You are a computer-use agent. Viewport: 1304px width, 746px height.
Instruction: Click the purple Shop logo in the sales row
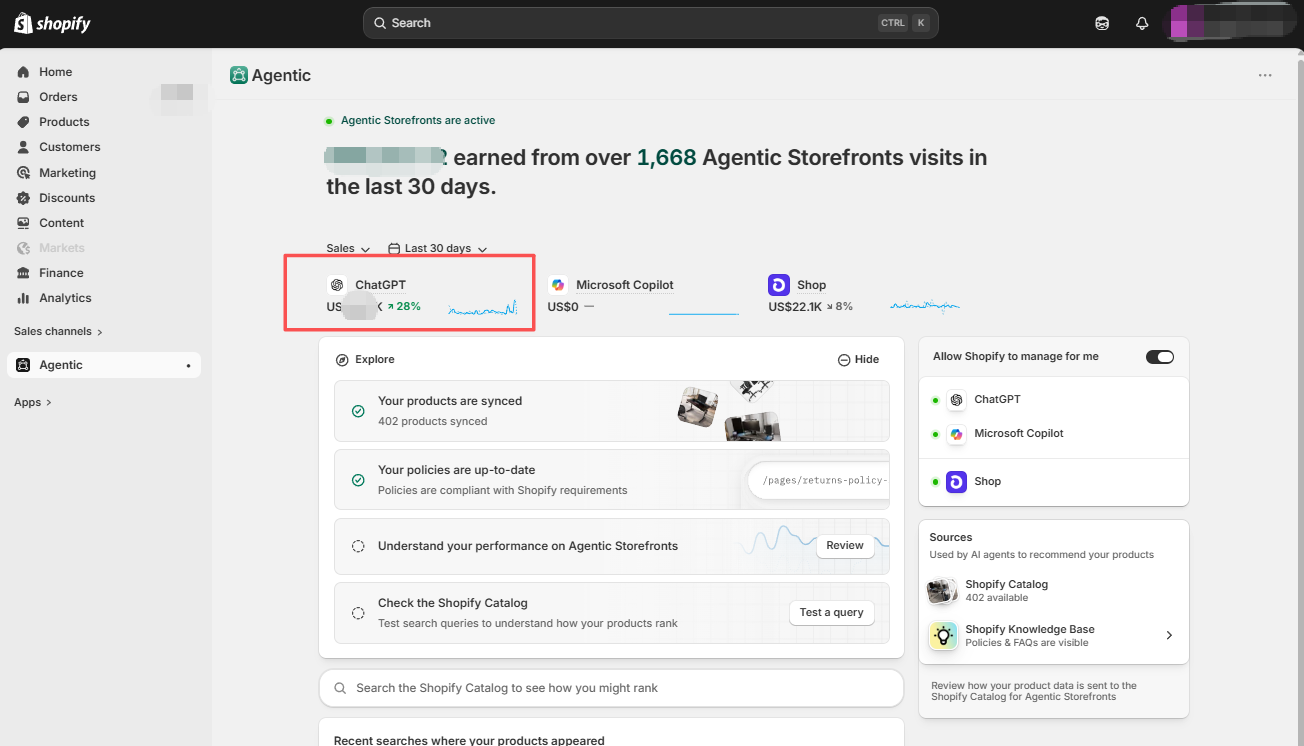779,285
